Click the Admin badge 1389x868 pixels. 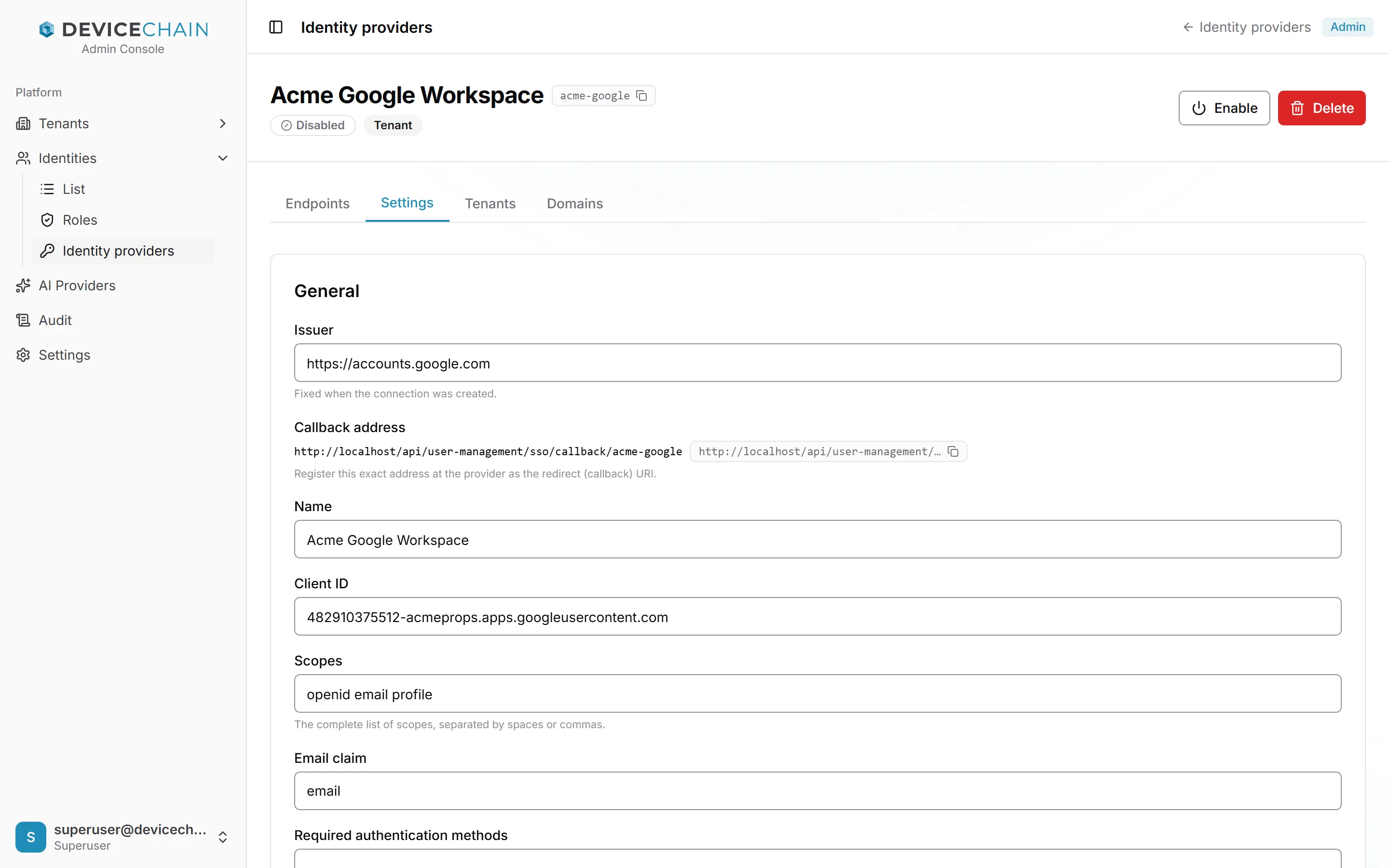tap(1347, 27)
